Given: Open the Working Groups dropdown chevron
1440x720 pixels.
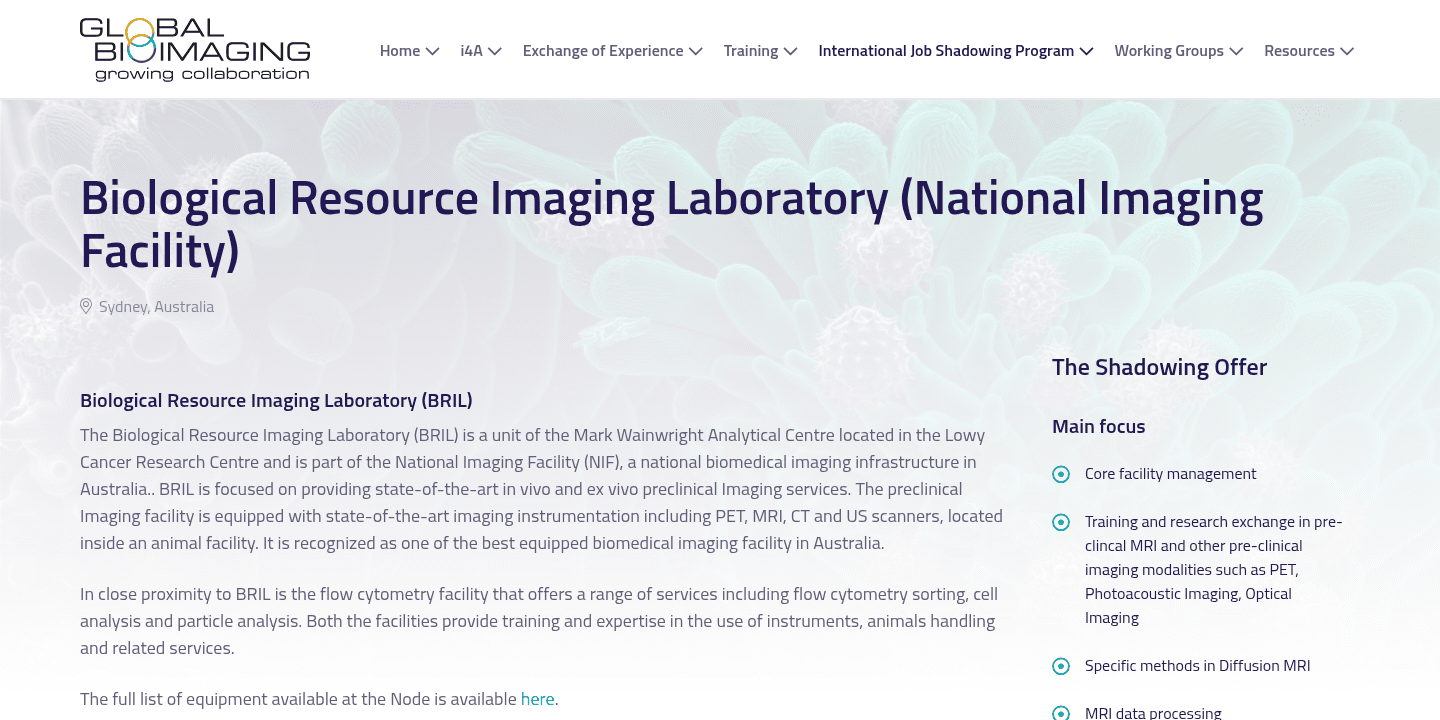Looking at the screenshot, I should pos(1237,50).
